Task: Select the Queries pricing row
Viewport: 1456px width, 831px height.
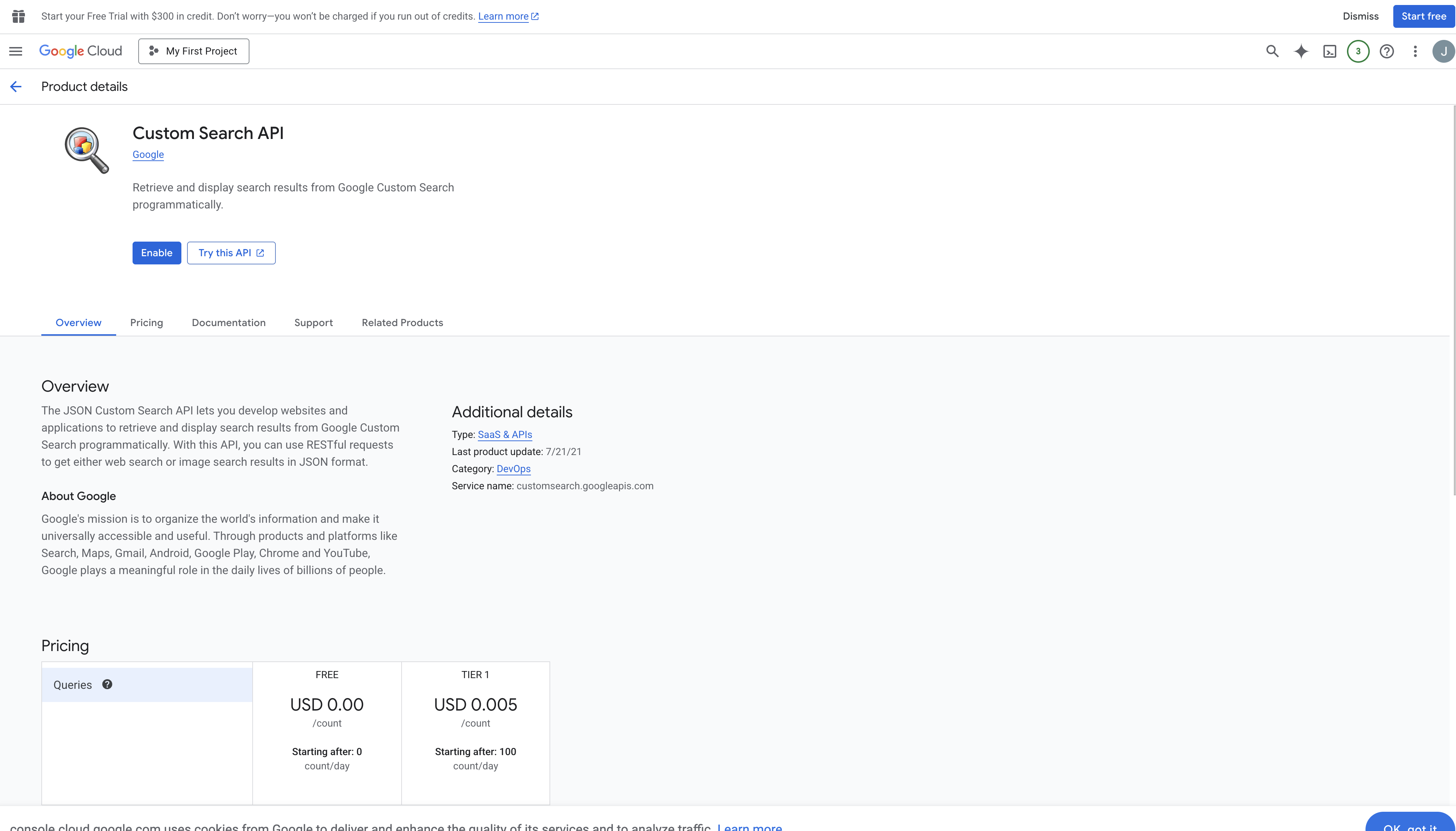Action: click(x=147, y=685)
